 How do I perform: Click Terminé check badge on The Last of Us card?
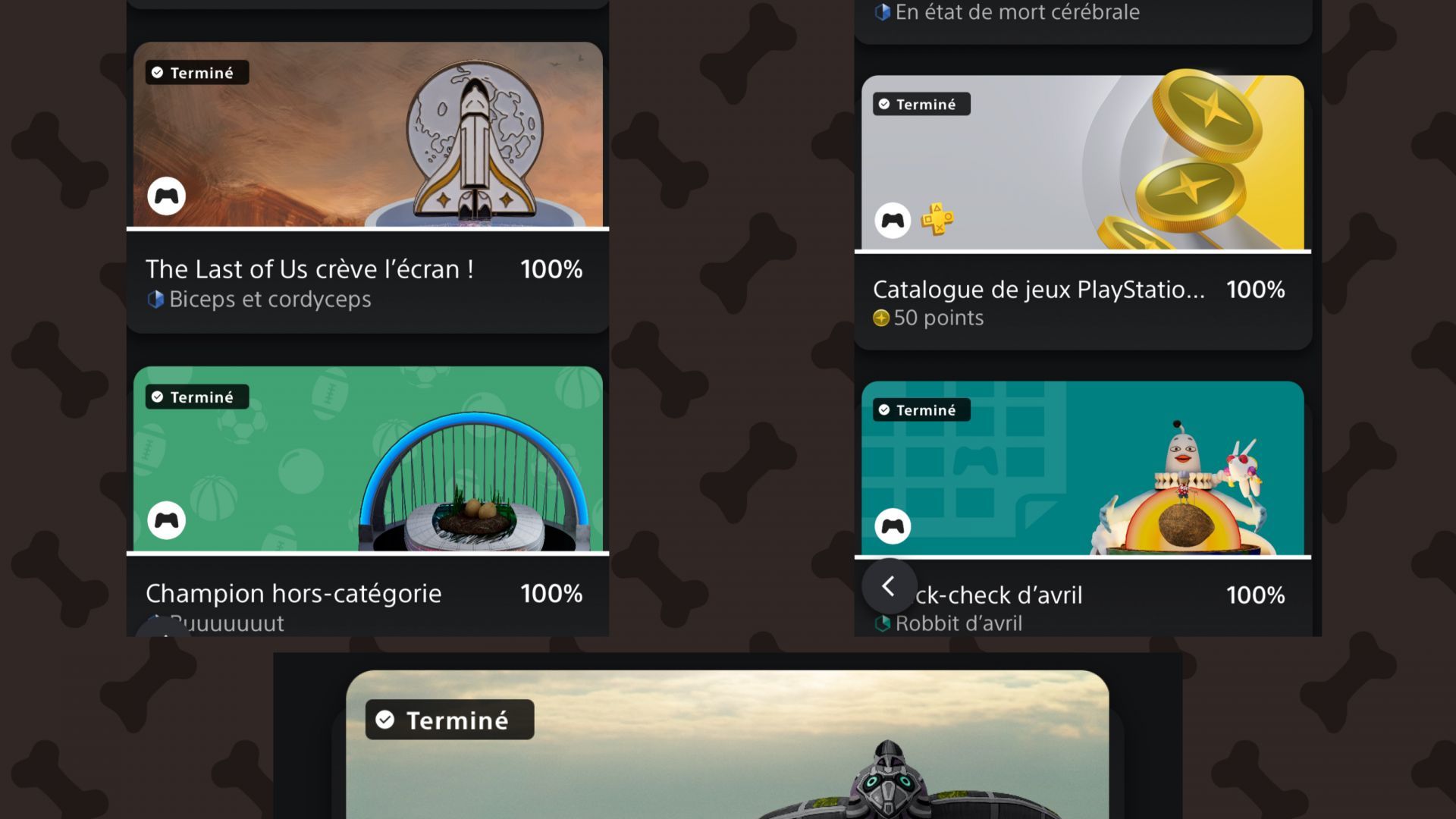click(197, 73)
